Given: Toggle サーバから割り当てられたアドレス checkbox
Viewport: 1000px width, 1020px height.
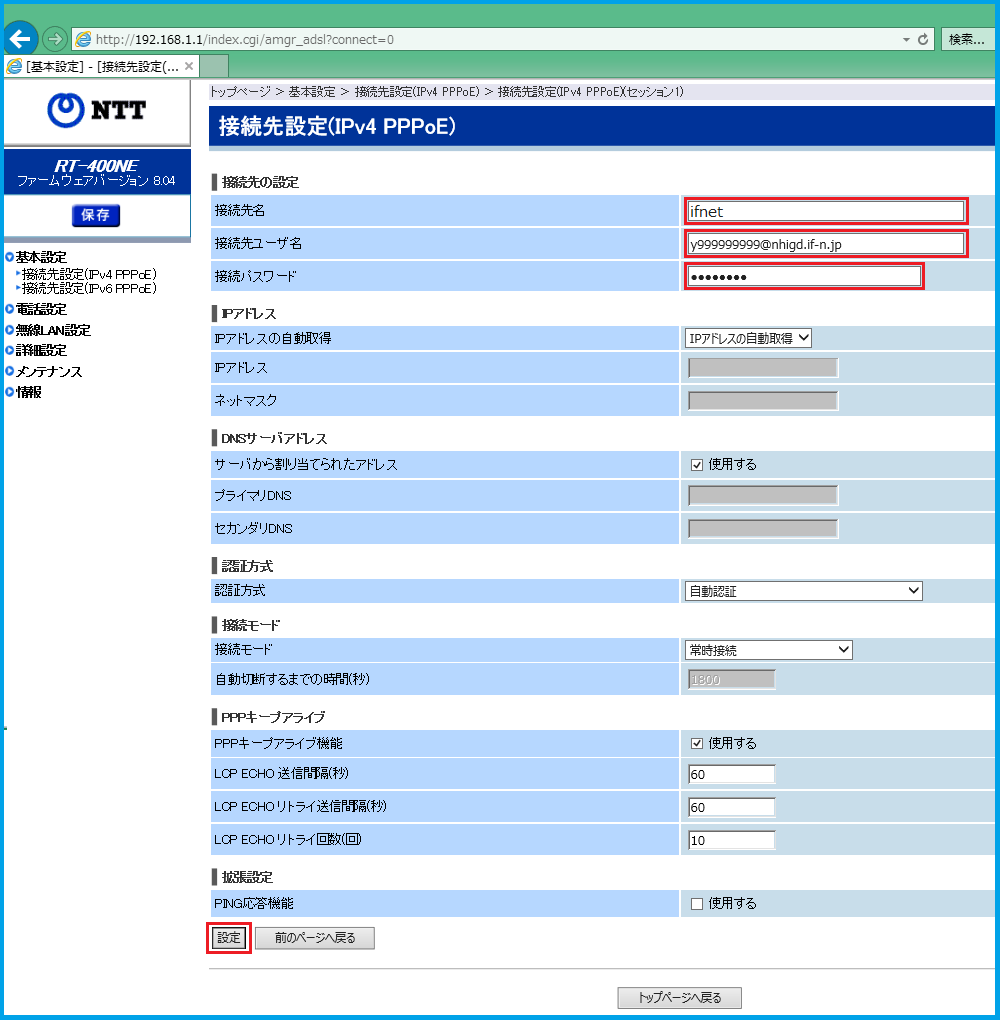Looking at the screenshot, I should pos(697,464).
